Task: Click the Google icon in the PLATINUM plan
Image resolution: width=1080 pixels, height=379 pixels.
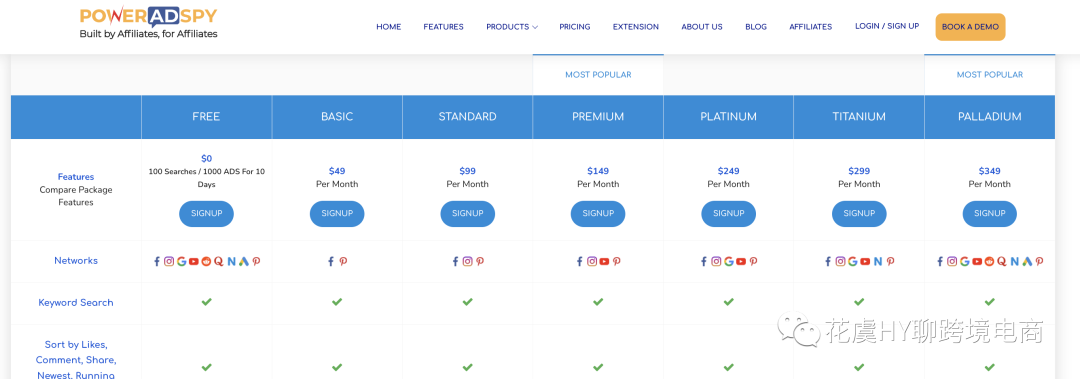Action: point(729,261)
